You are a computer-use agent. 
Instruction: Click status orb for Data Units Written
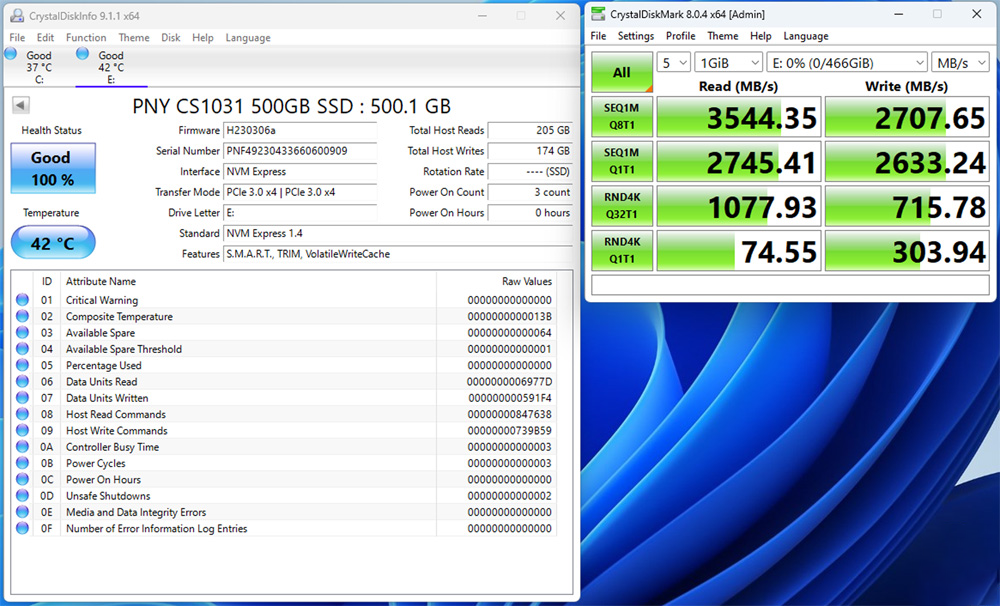pos(22,397)
